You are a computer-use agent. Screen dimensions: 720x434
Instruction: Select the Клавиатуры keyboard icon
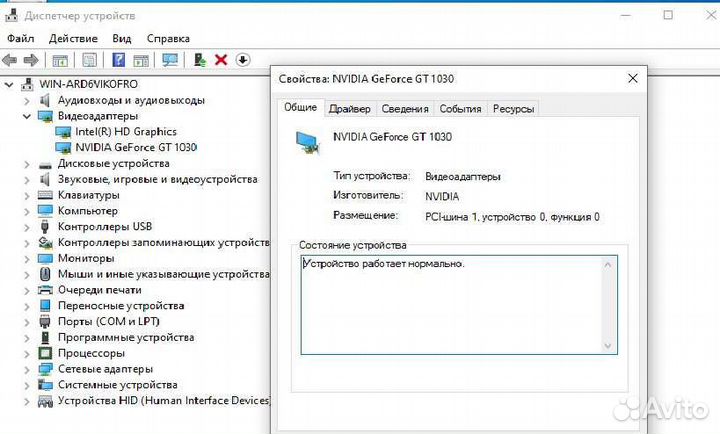[45, 195]
